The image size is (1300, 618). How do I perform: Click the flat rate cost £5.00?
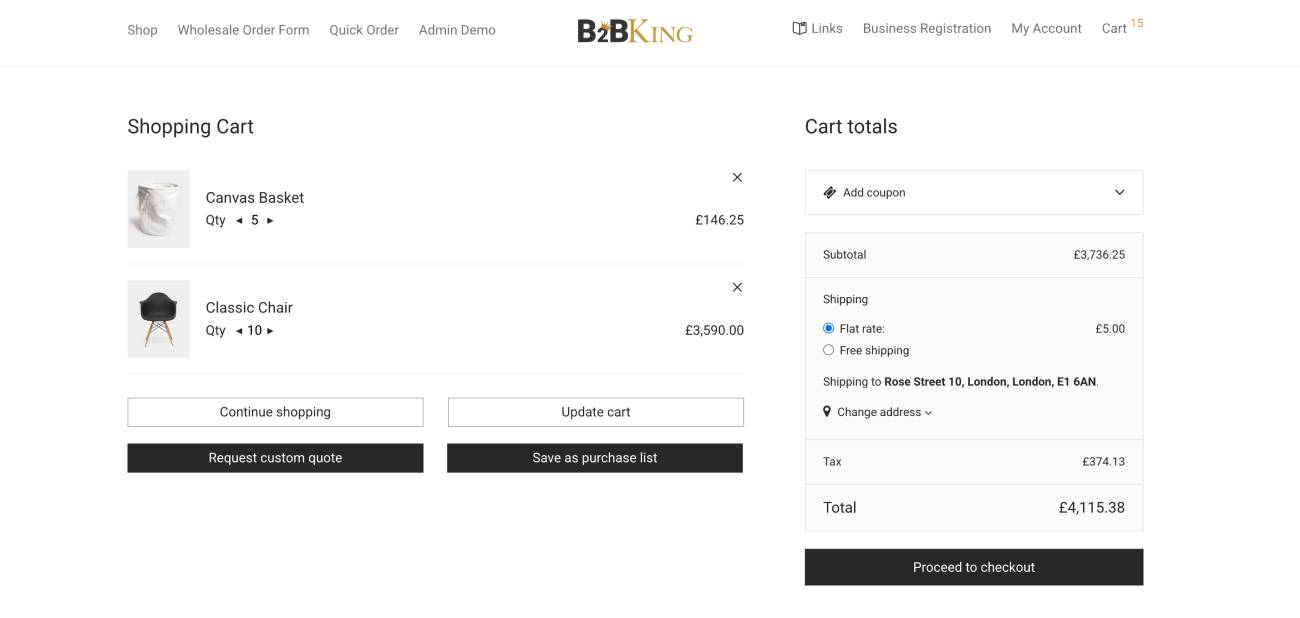[1110, 329]
